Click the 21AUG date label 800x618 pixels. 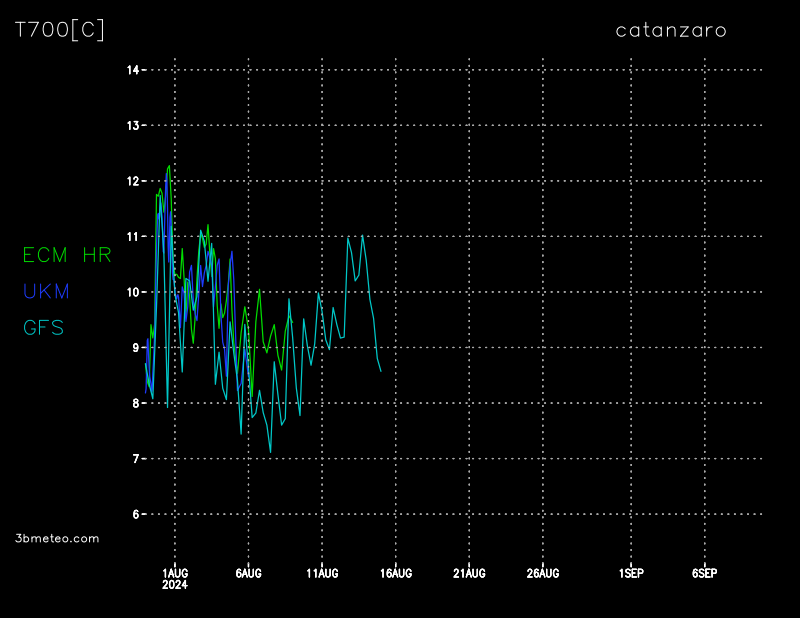click(x=469, y=573)
